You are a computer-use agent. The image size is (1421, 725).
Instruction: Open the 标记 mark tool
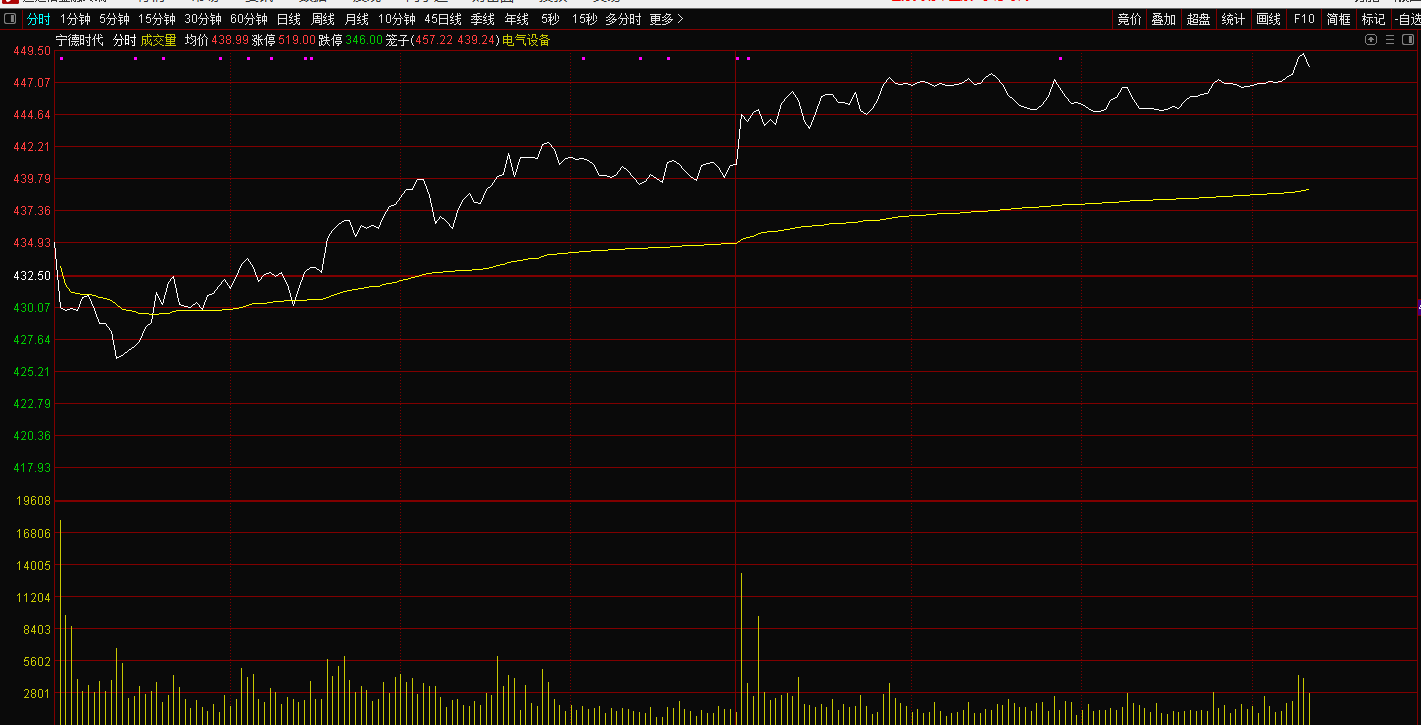1373,19
